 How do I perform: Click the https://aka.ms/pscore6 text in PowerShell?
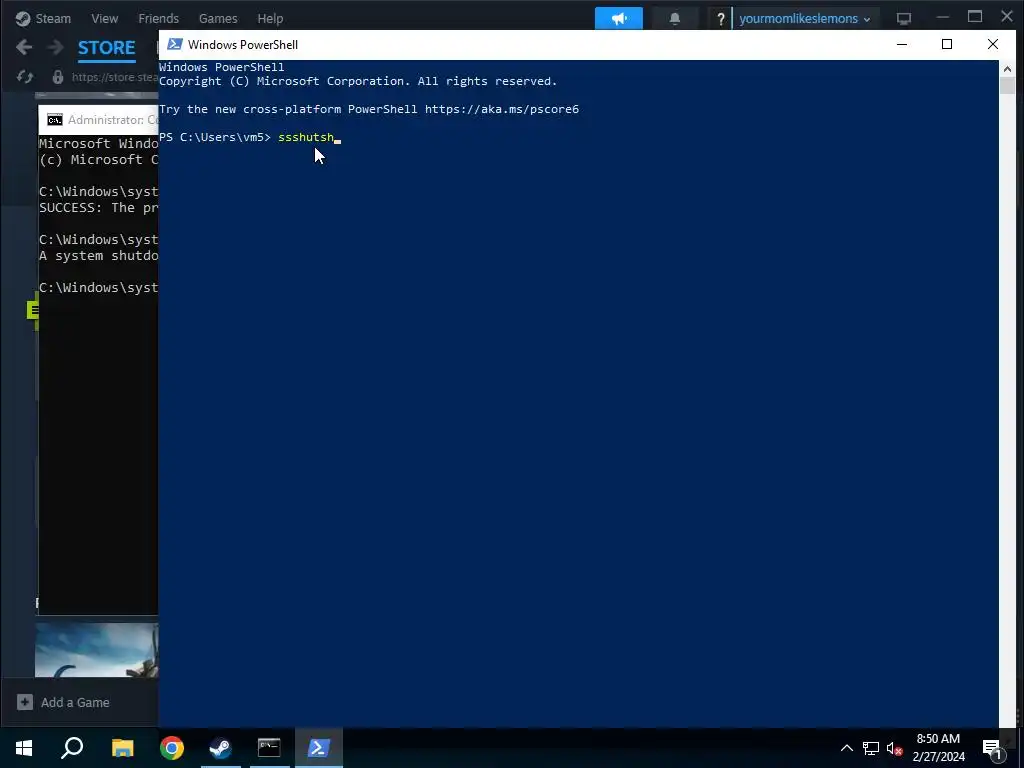(x=502, y=109)
